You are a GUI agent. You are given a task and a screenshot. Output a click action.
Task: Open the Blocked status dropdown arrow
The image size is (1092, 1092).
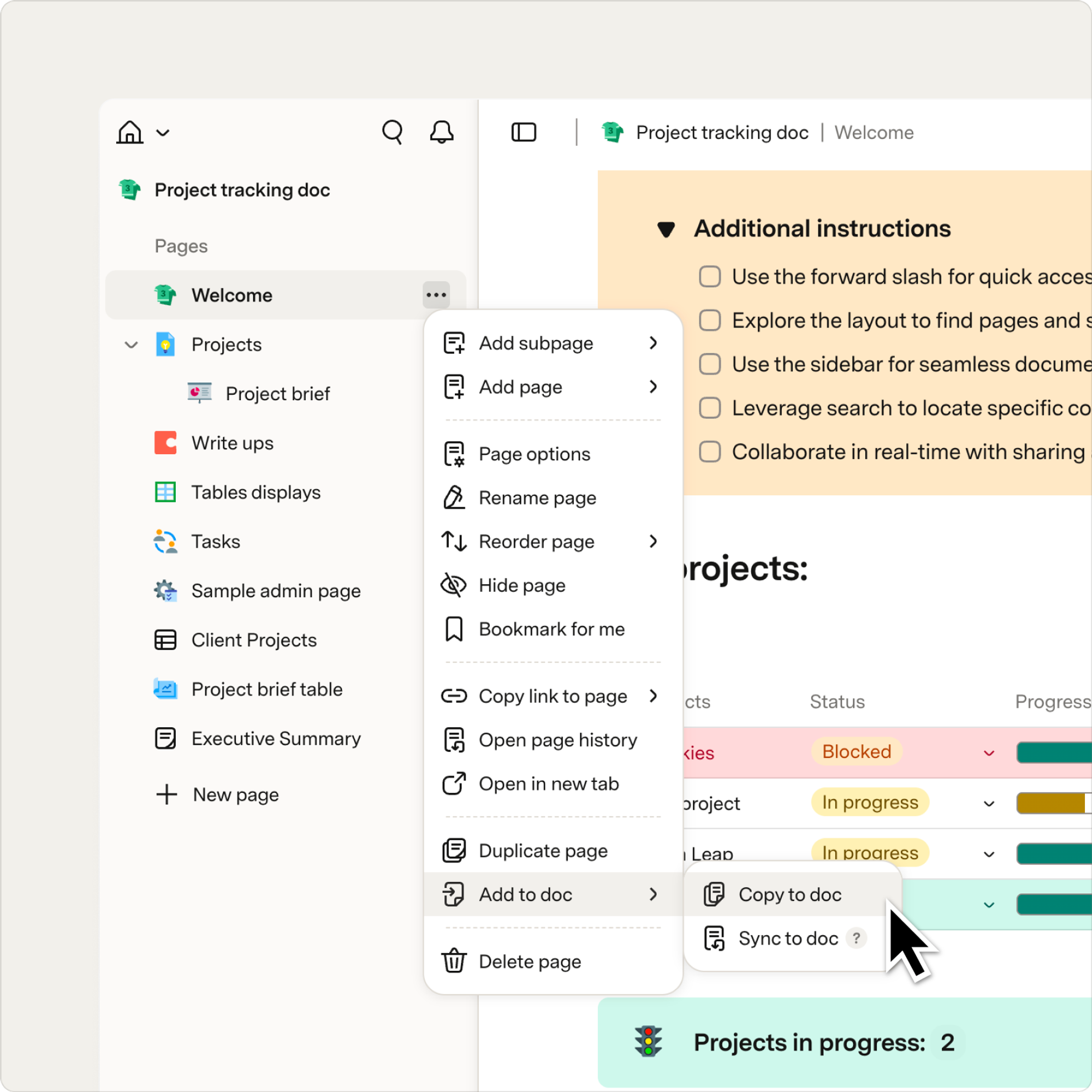tap(989, 753)
